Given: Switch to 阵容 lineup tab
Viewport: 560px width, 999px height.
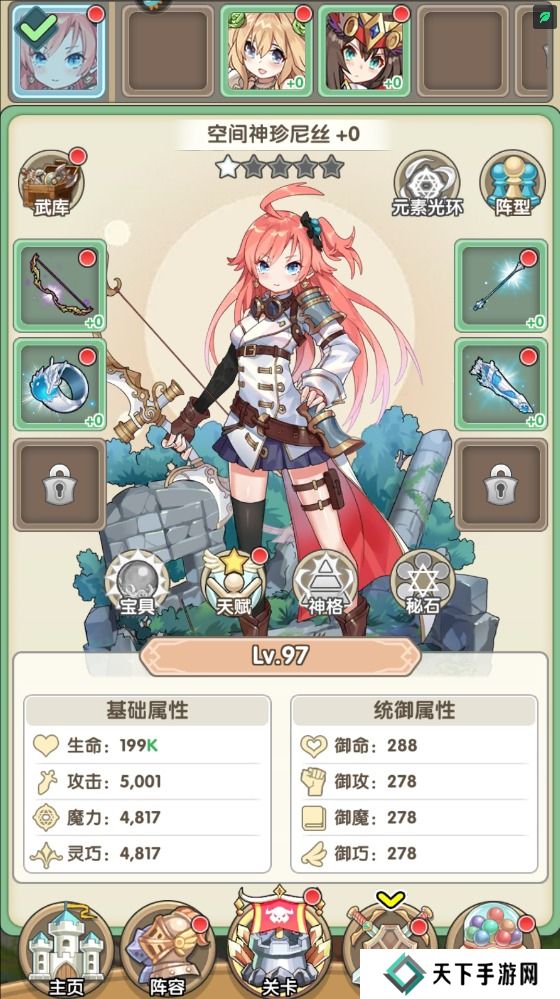Looking at the screenshot, I should (x=168, y=949).
